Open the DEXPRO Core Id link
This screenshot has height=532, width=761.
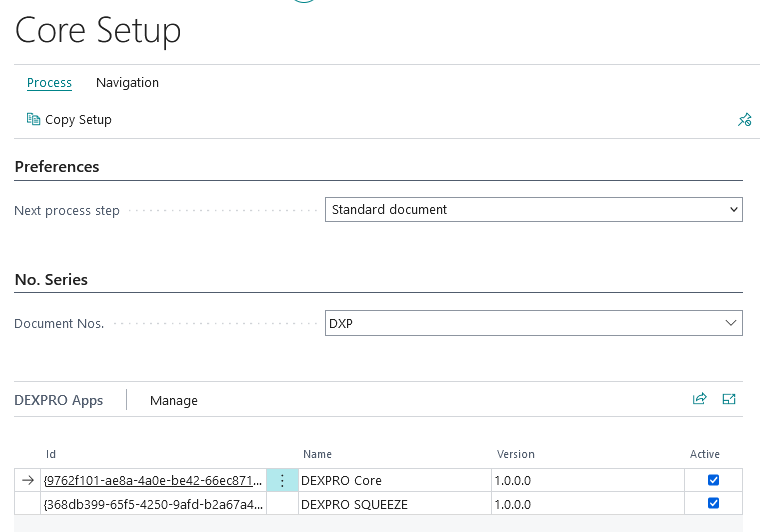152,481
